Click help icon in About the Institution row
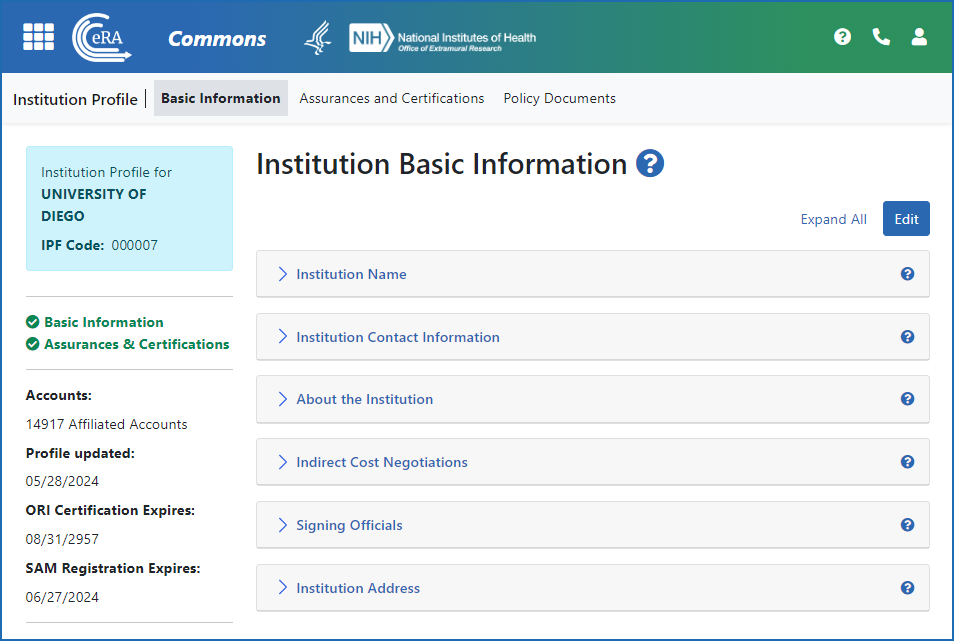 tap(907, 398)
